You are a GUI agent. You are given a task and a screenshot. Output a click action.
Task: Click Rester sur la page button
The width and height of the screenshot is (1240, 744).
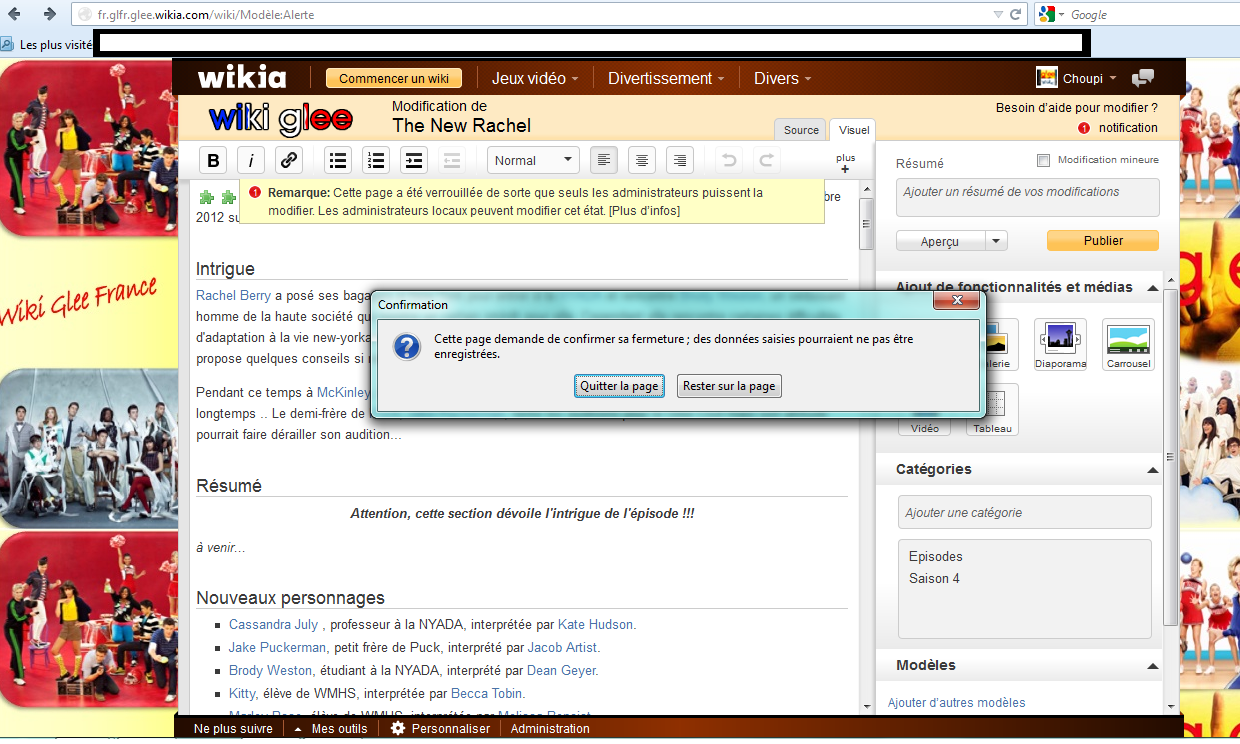(729, 386)
